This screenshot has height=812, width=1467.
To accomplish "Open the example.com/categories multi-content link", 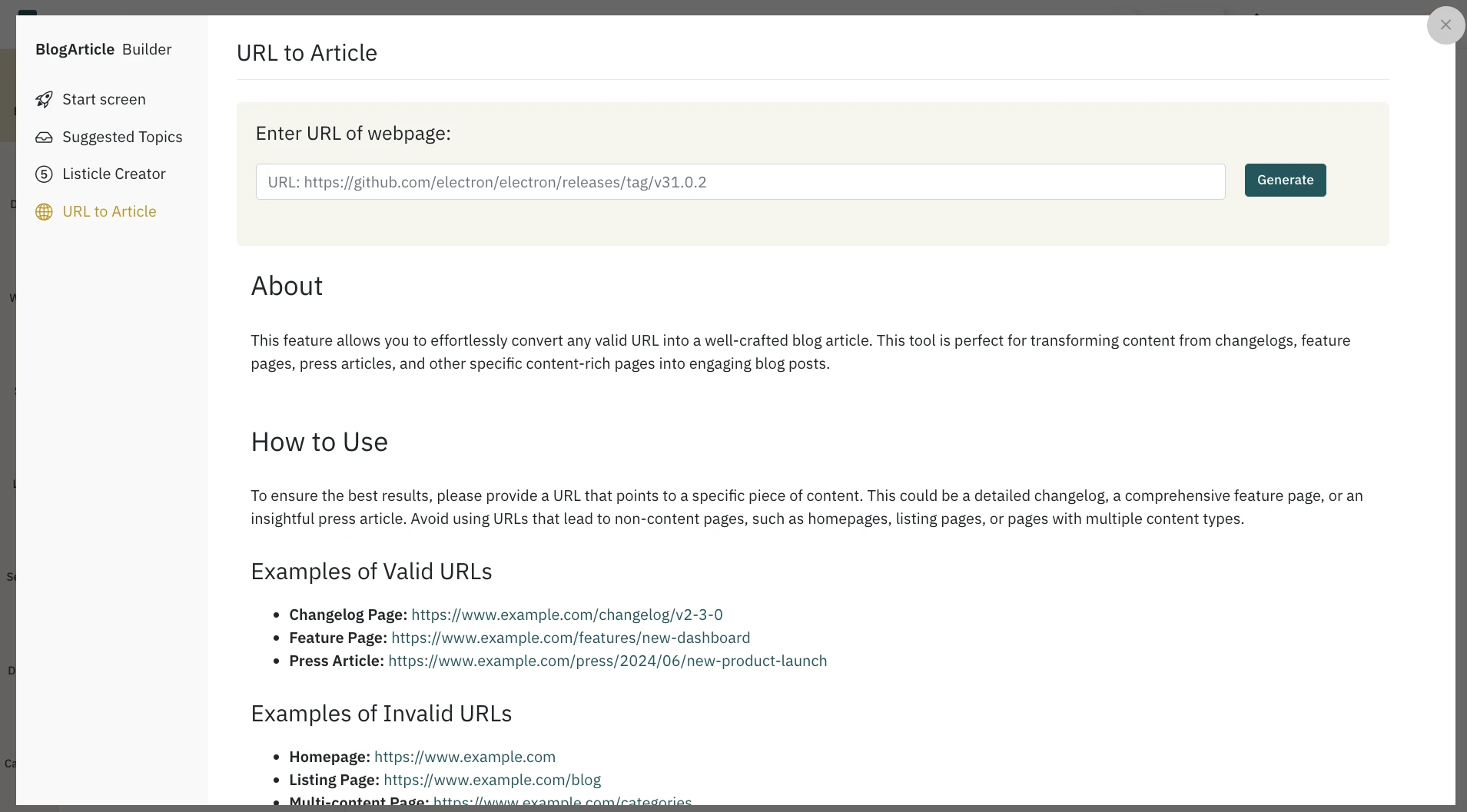I will 562,802.
